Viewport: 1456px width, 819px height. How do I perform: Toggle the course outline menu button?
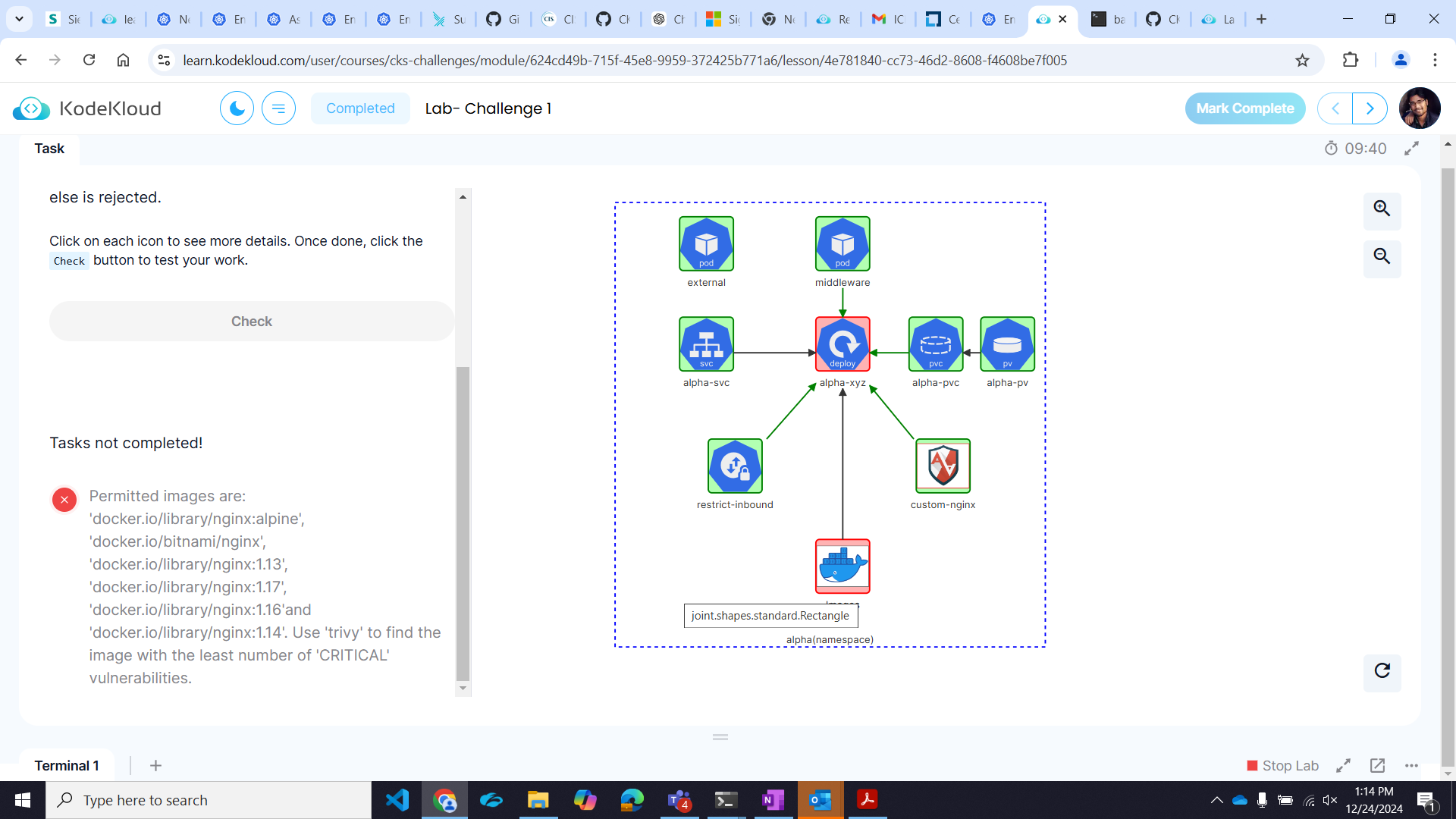tap(278, 108)
